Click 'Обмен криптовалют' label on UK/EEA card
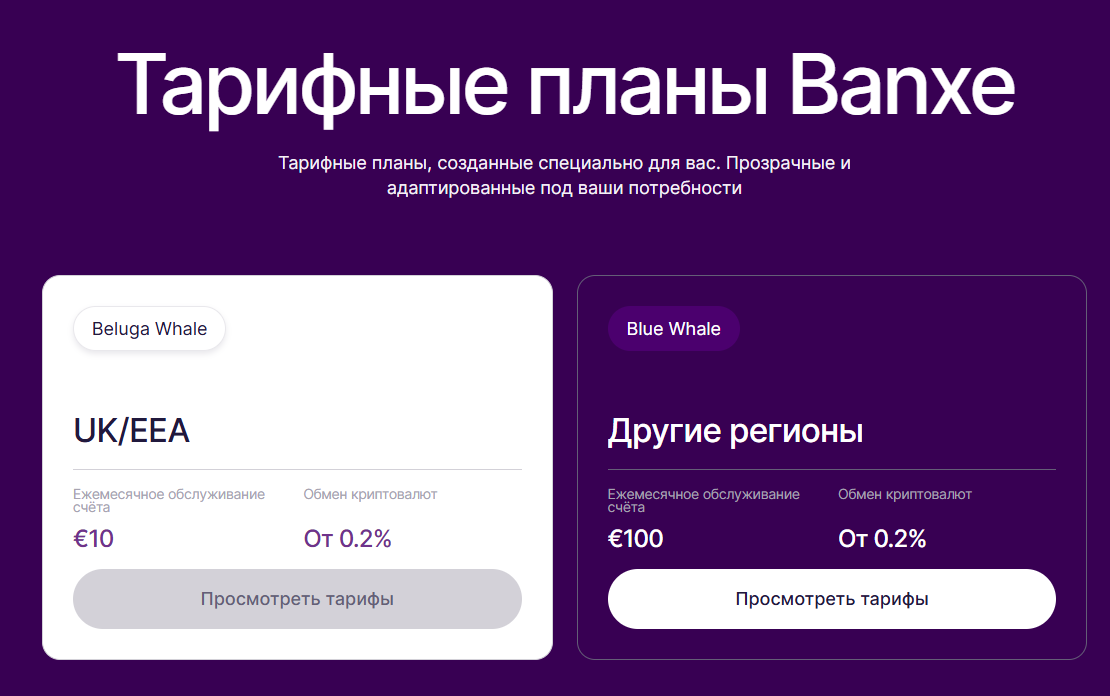1110x696 pixels. 371,493
